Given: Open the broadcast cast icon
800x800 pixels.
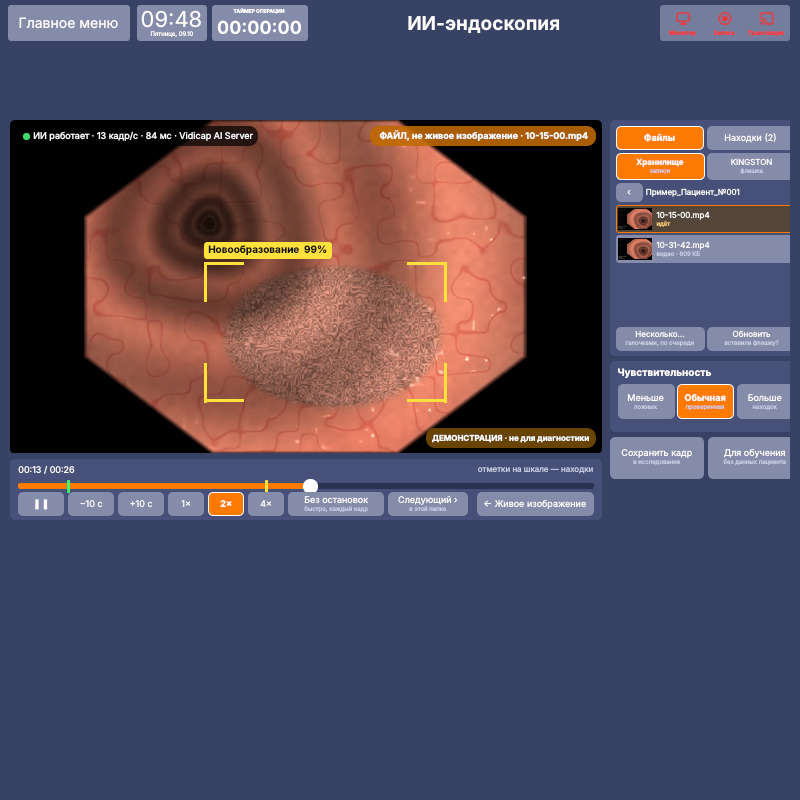Looking at the screenshot, I should 766,23.
